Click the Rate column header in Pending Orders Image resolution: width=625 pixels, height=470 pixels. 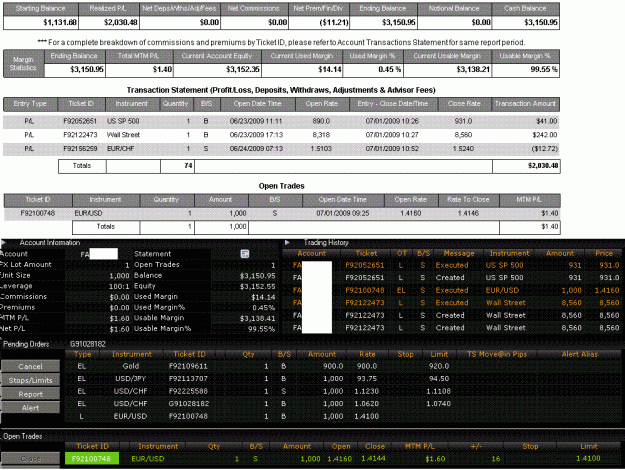click(367, 354)
